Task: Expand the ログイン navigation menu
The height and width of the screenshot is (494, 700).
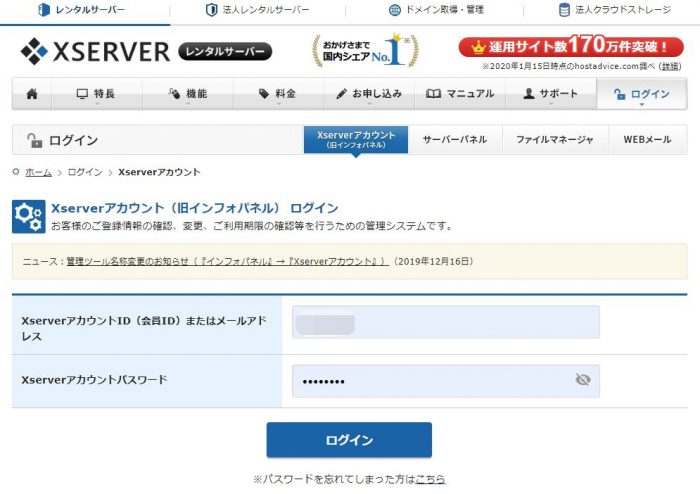Action: [642, 94]
